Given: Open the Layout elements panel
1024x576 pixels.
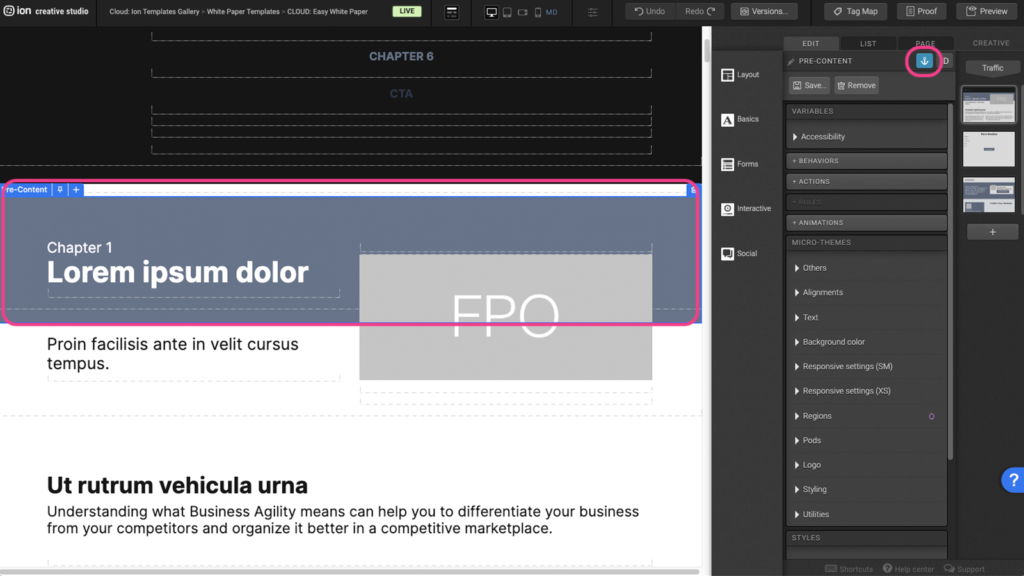Looking at the screenshot, I should coord(740,75).
